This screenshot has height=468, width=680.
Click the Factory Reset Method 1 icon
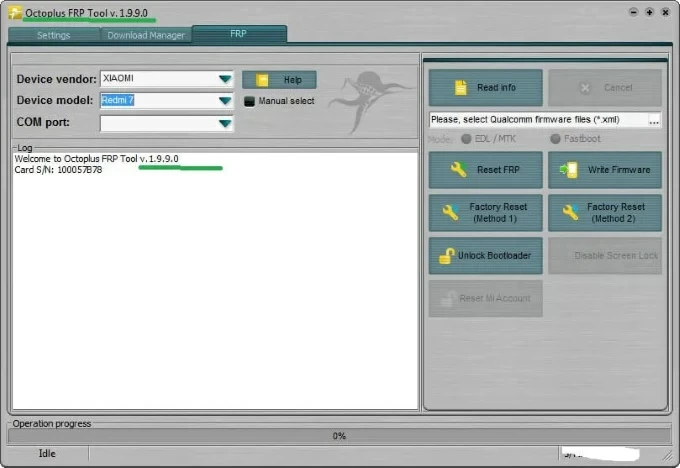pos(450,212)
